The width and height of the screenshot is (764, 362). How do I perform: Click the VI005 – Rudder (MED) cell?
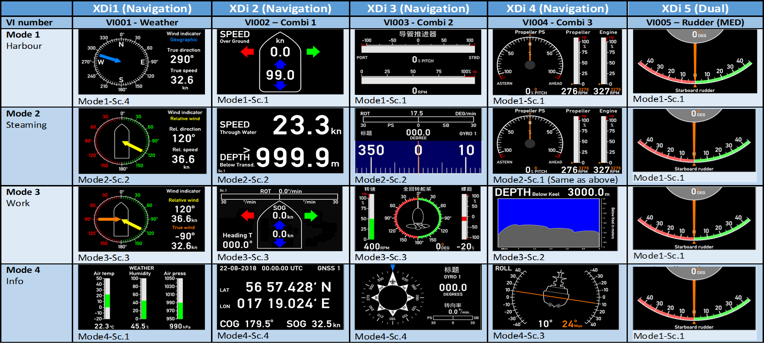pos(695,22)
